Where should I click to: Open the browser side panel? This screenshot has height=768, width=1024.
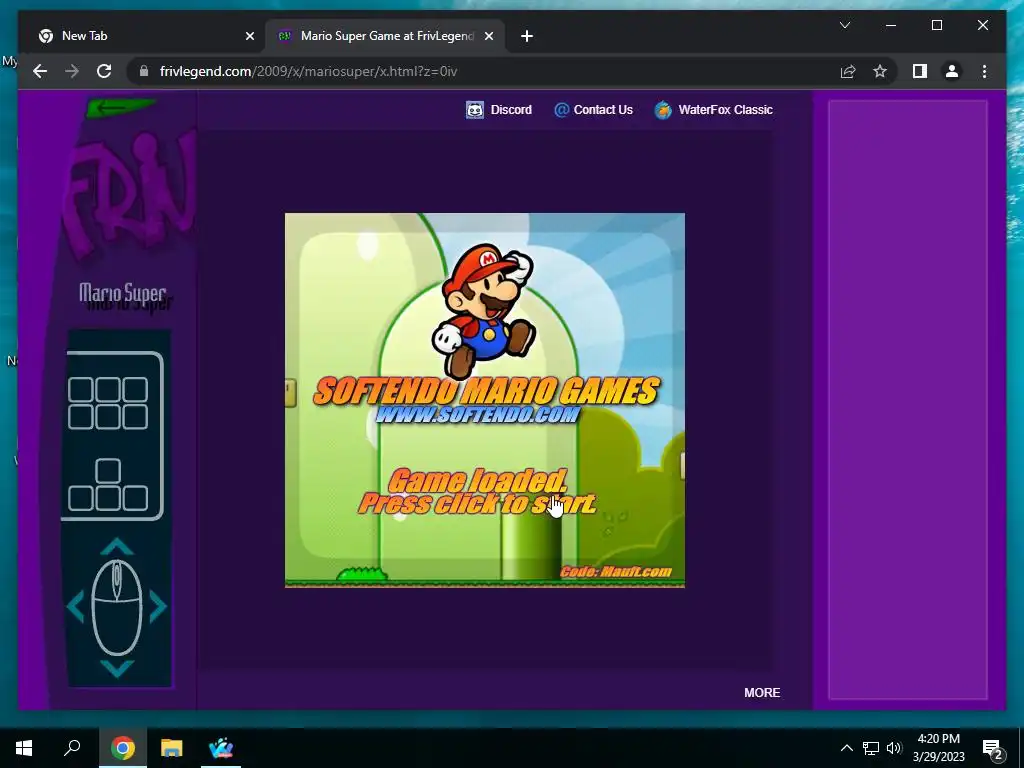[x=920, y=71]
